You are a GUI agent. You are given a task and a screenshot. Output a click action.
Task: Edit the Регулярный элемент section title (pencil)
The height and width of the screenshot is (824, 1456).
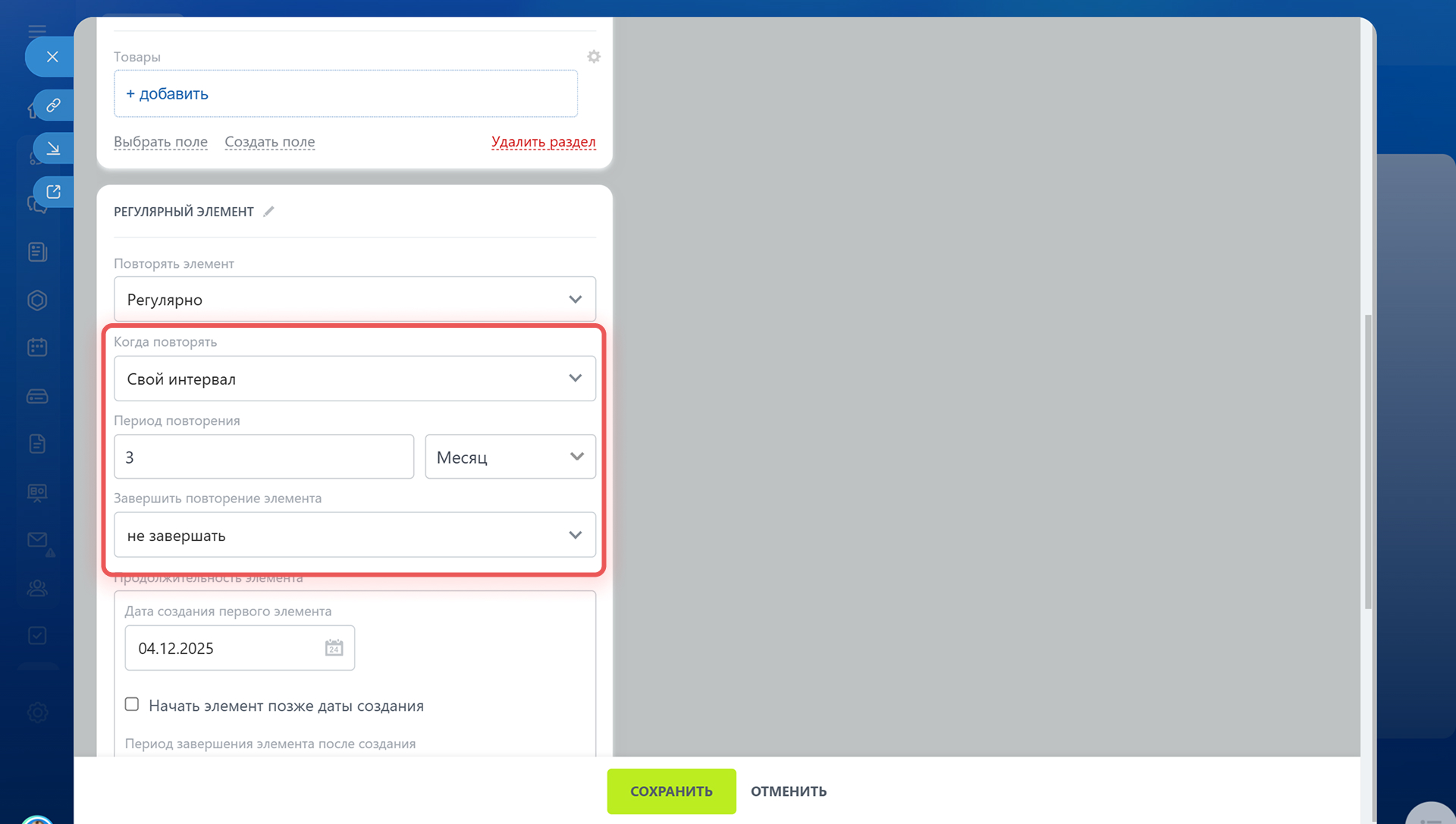pos(268,212)
